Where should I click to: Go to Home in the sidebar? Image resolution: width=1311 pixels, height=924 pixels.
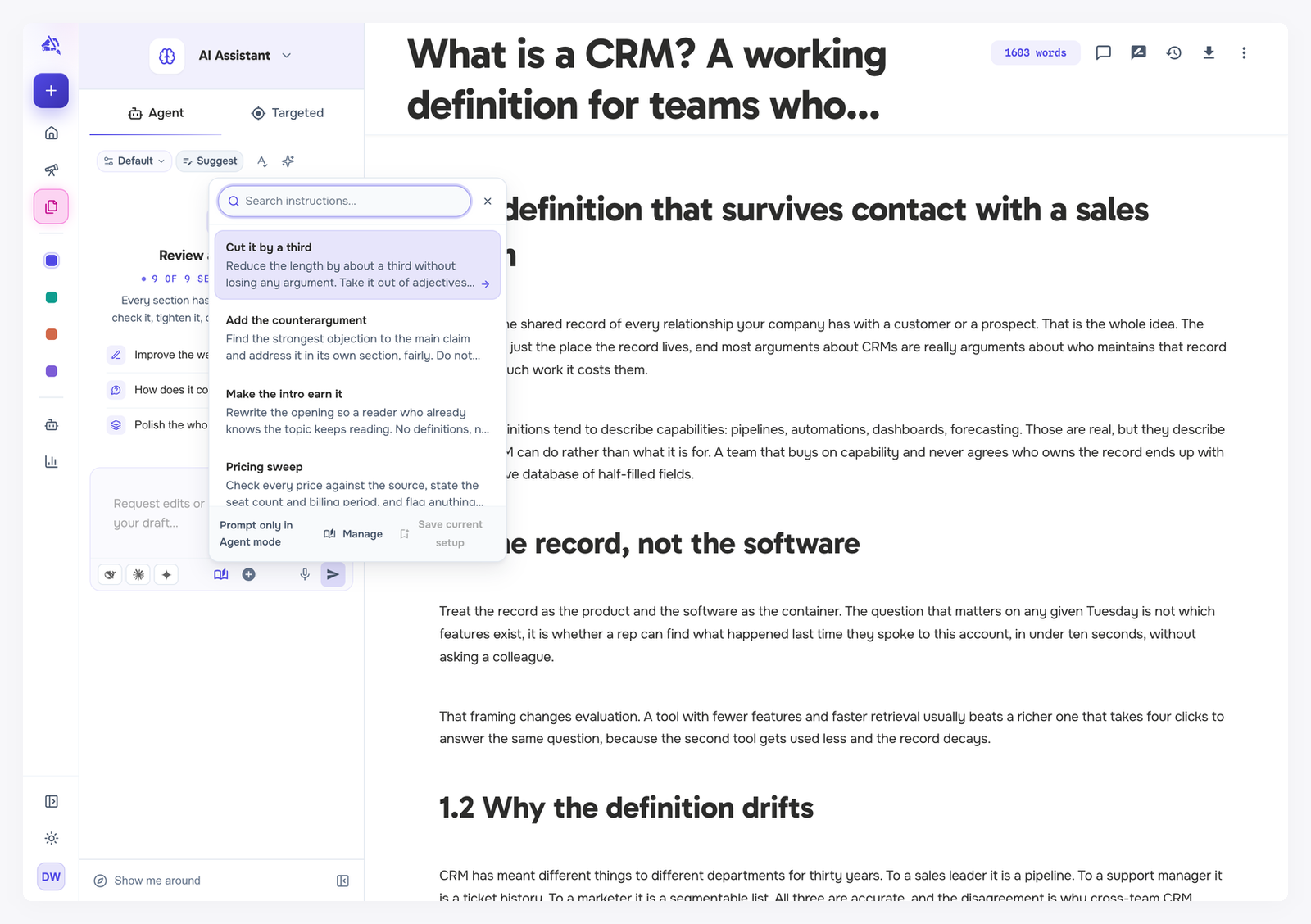pyautogui.click(x=51, y=133)
